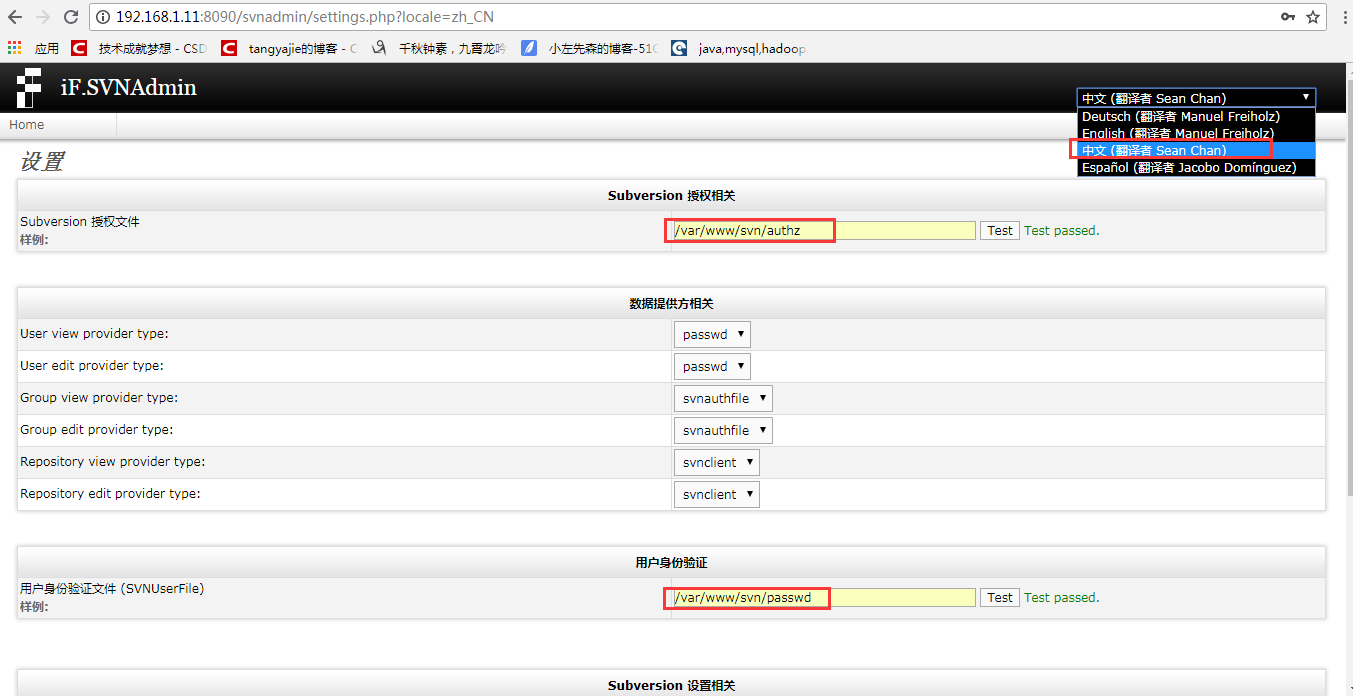This screenshot has height=696, width=1353.
Task: Open User edit provider type dropdown
Action: [712, 366]
